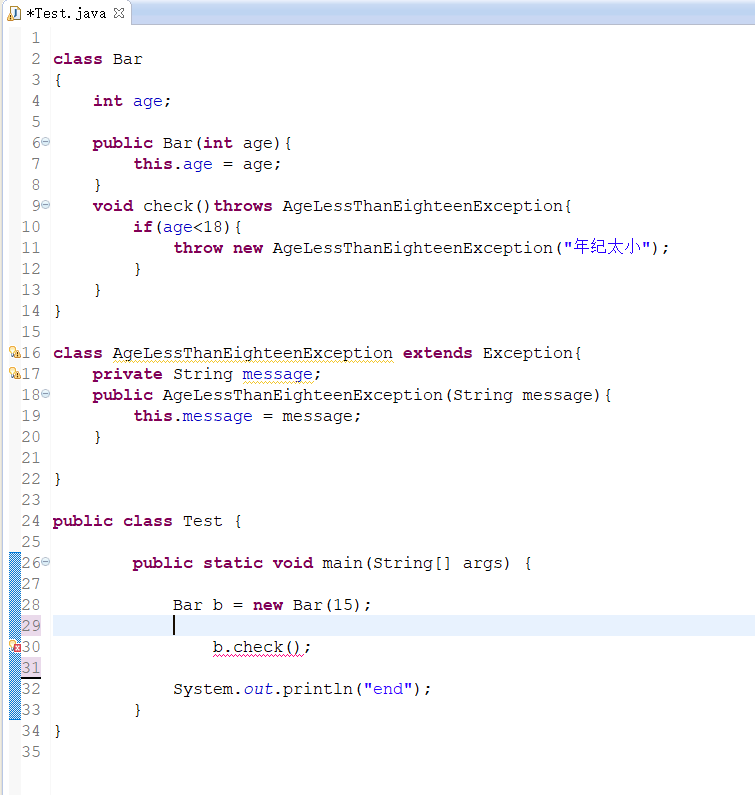Collapse the check() method at line 9
This screenshot has width=755, height=795.
(46, 205)
